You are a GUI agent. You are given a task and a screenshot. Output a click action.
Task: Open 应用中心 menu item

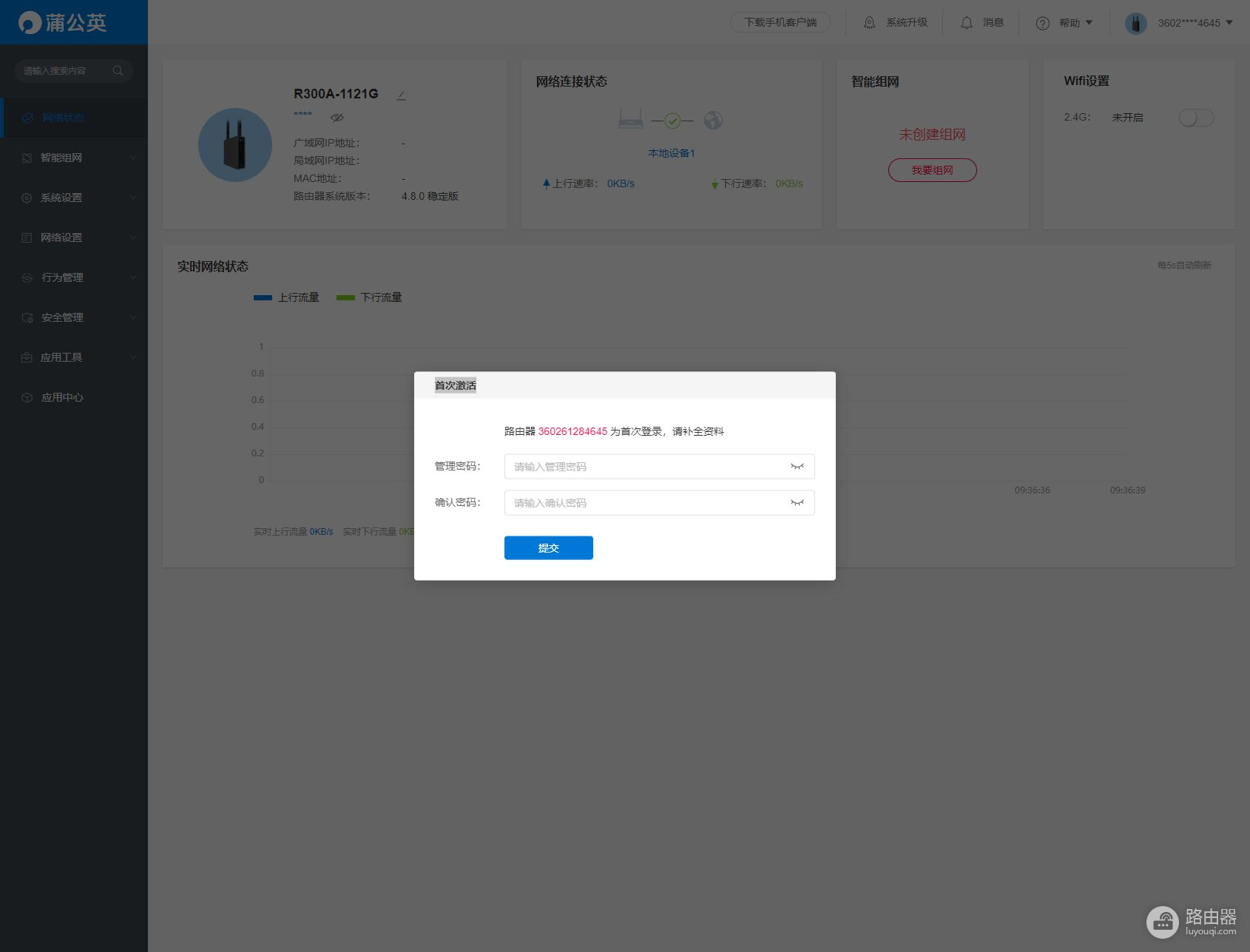[x=74, y=397]
